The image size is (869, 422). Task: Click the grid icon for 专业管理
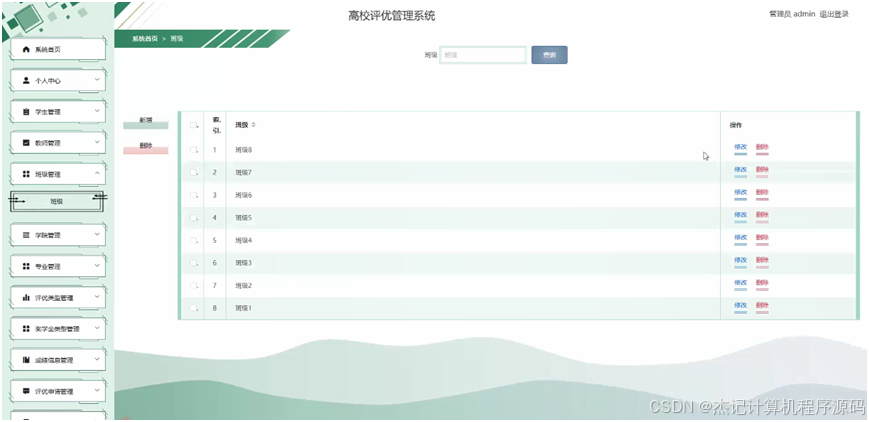click(x=26, y=266)
